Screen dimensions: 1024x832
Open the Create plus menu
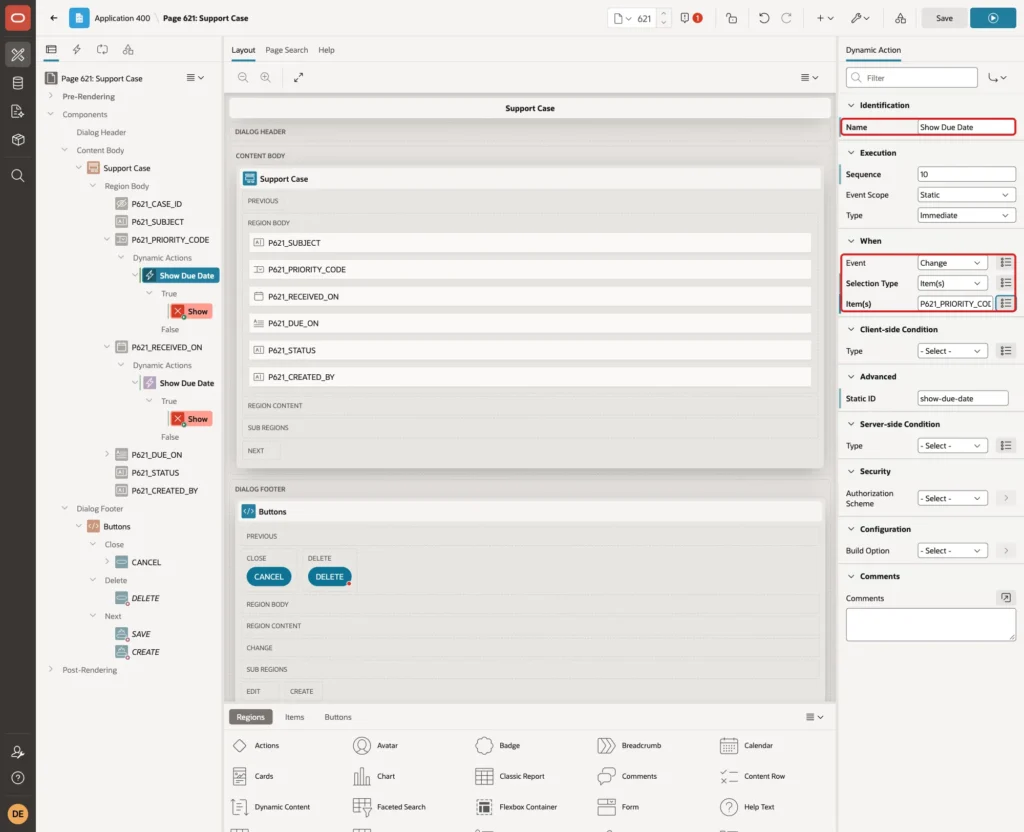(x=825, y=18)
